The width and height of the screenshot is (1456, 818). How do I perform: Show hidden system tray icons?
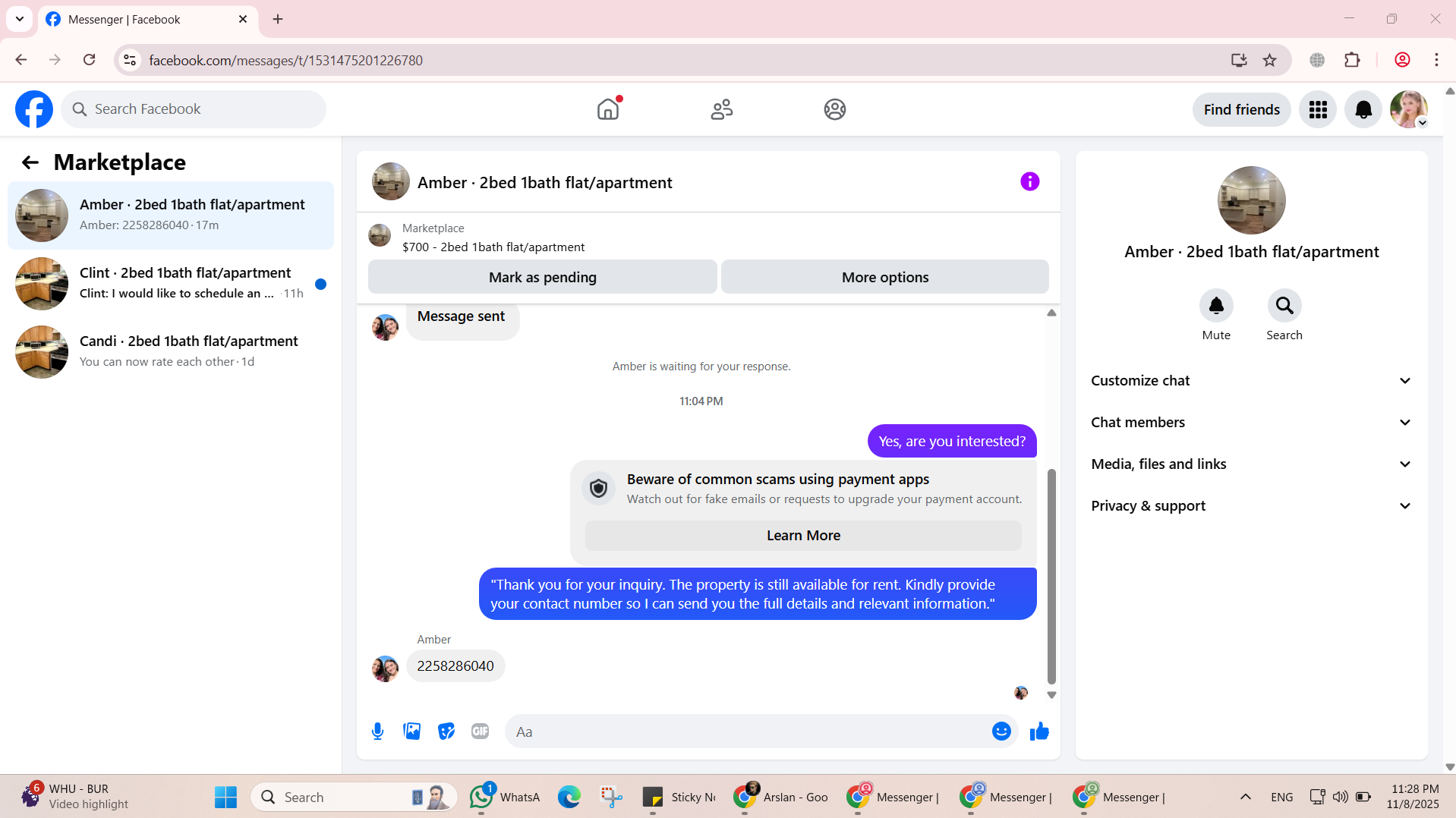(1245, 798)
